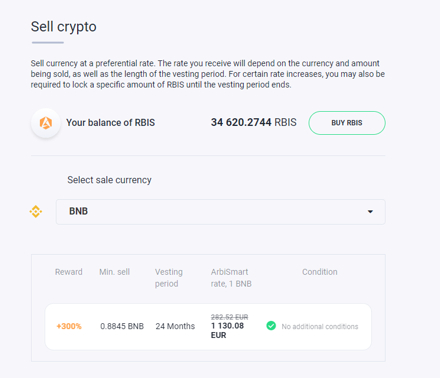The width and height of the screenshot is (440, 378).
Task: Click the strikethrough 282.52 EUR rate
Action: tap(229, 317)
